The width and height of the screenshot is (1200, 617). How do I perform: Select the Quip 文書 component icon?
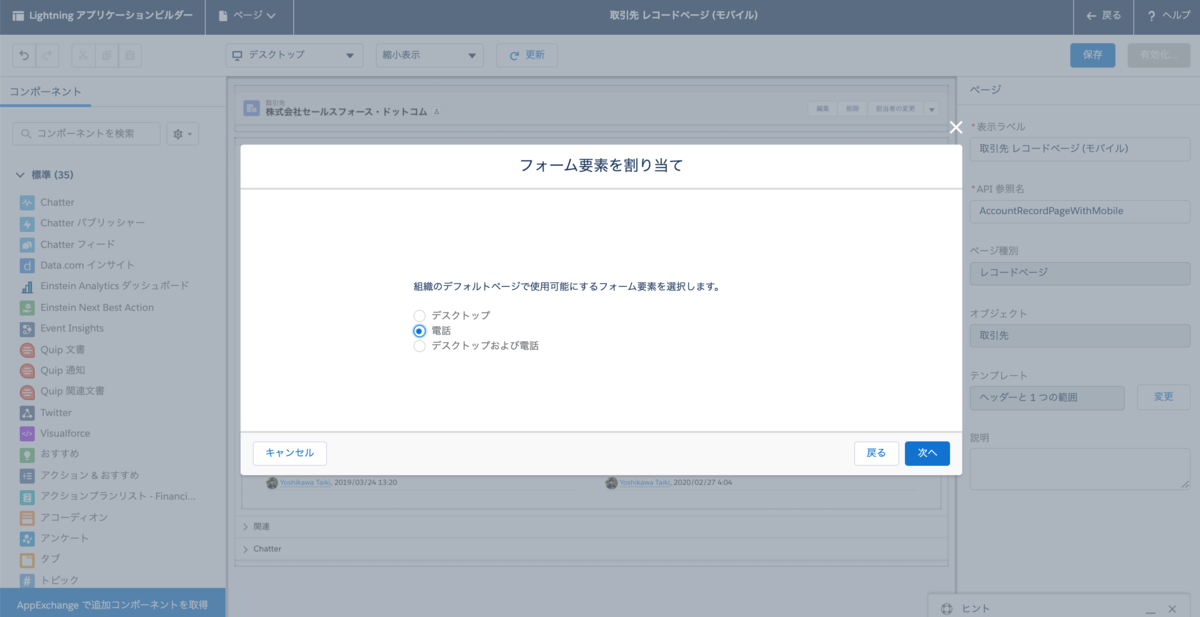click(x=28, y=349)
